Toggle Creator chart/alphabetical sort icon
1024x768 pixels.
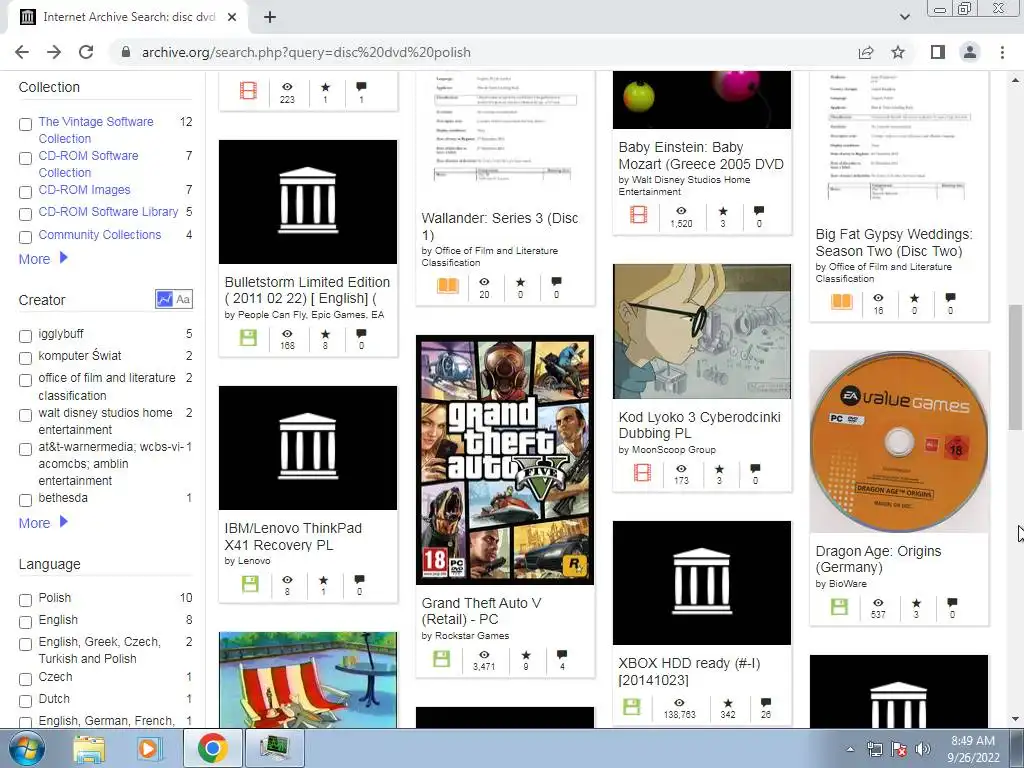(174, 299)
